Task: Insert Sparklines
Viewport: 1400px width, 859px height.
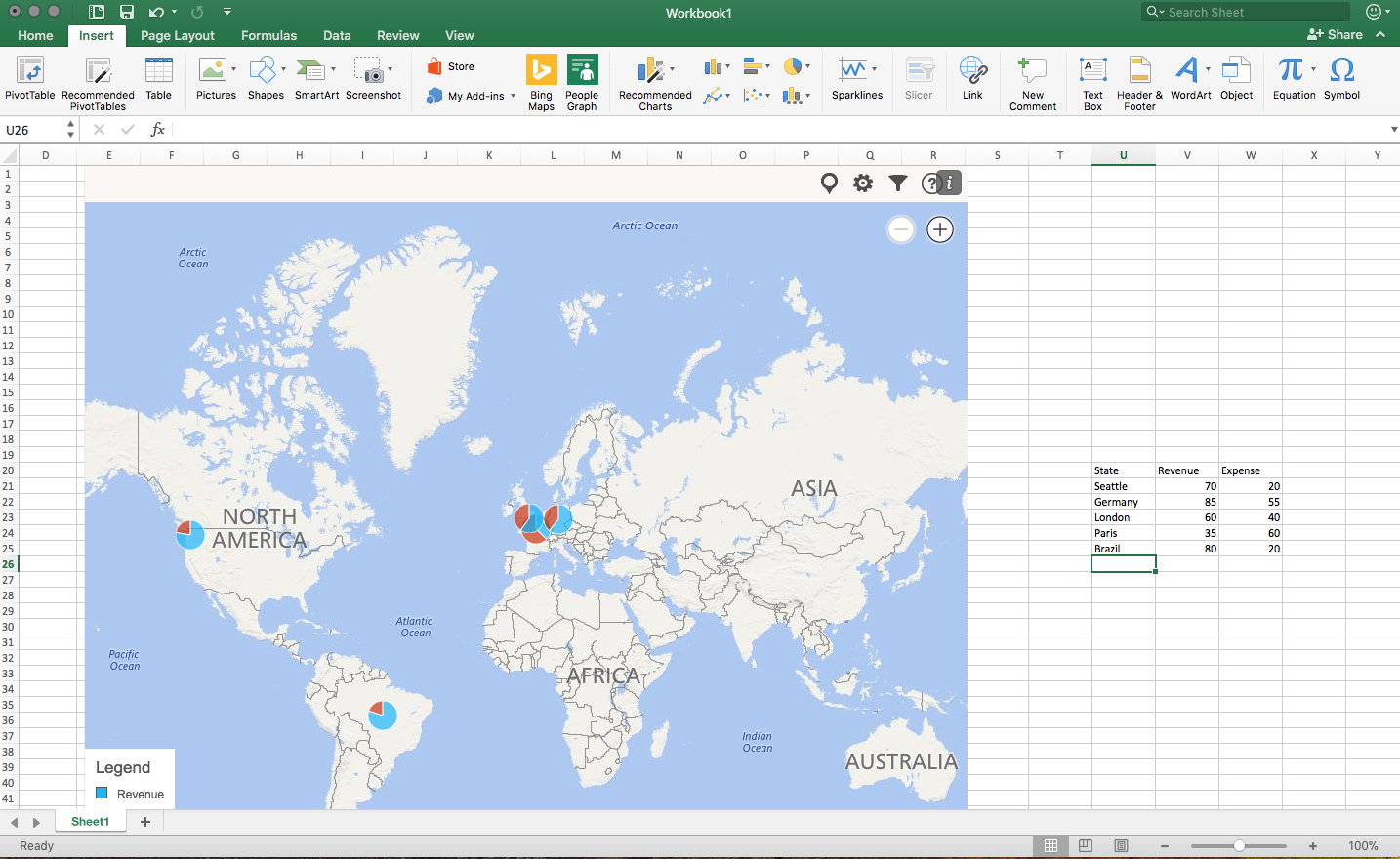Action: (857, 78)
